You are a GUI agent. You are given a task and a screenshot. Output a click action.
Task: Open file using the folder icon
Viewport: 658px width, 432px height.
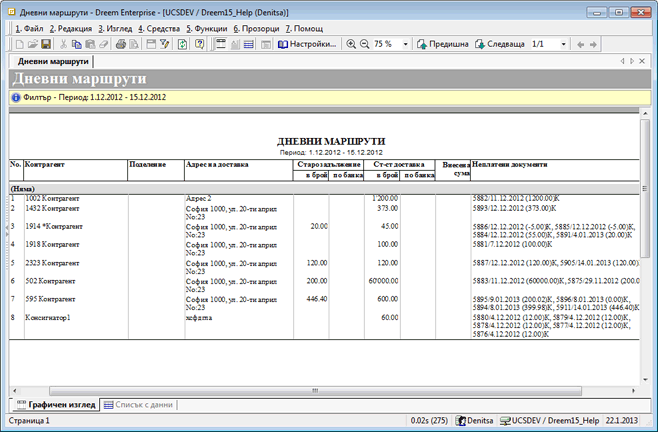coord(33,44)
